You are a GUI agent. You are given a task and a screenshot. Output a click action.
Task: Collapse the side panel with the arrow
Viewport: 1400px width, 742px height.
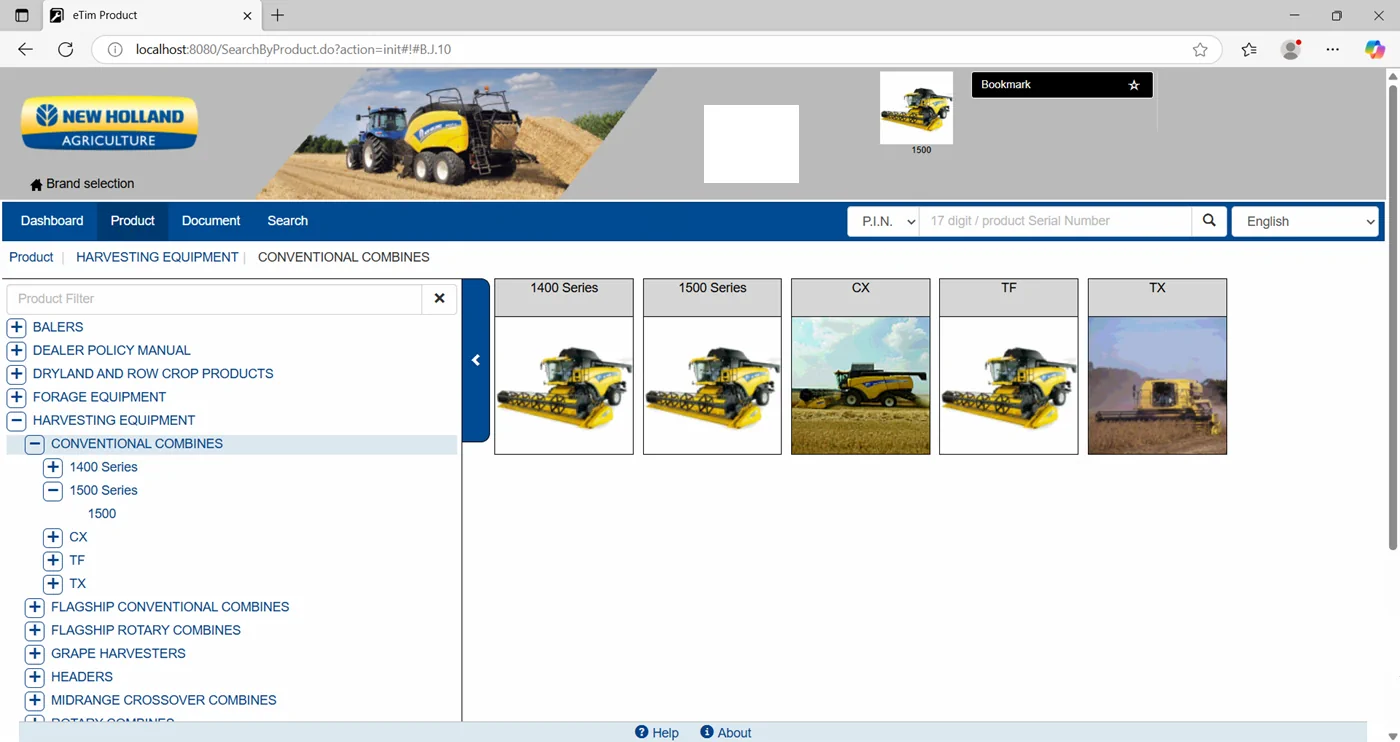[476, 360]
